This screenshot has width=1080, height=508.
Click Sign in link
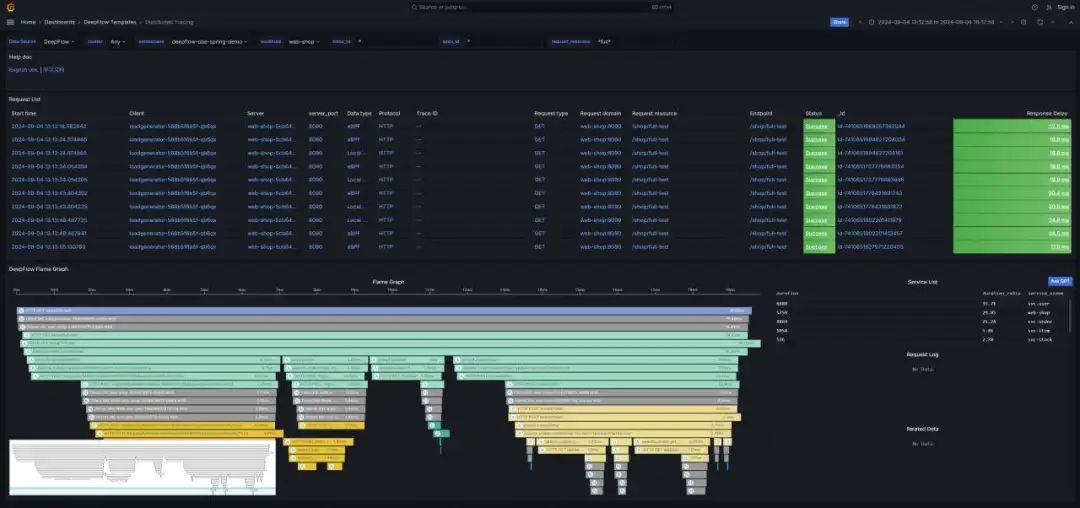click(x=1066, y=7)
